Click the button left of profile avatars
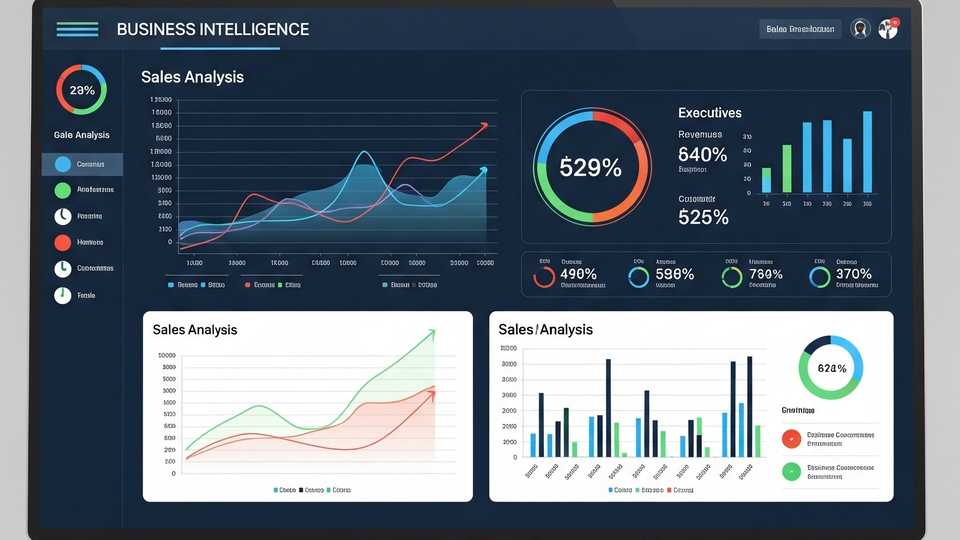Screen dimensions: 960x540 tap(799, 29)
